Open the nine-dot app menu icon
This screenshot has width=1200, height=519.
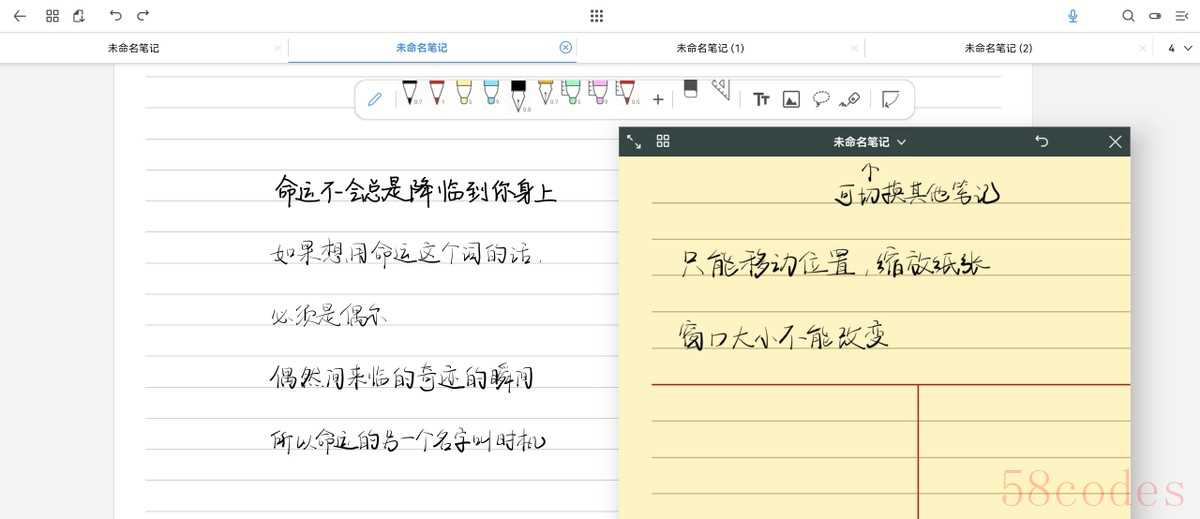[597, 16]
